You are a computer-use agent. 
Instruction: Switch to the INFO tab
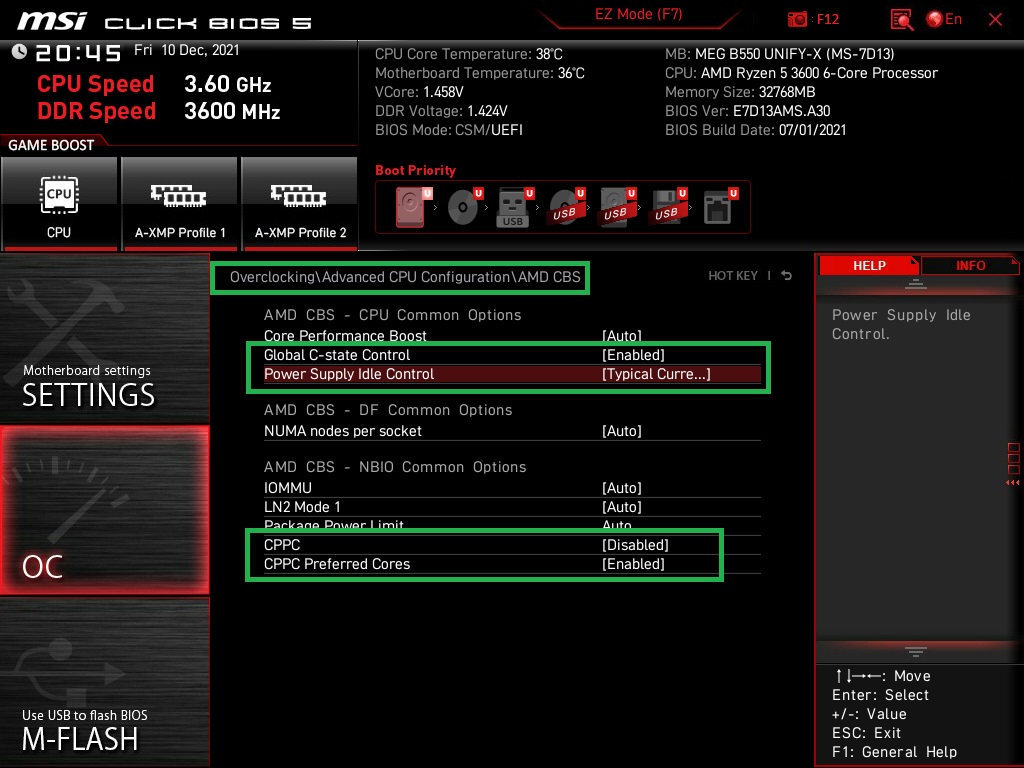[x=969, y=265]
